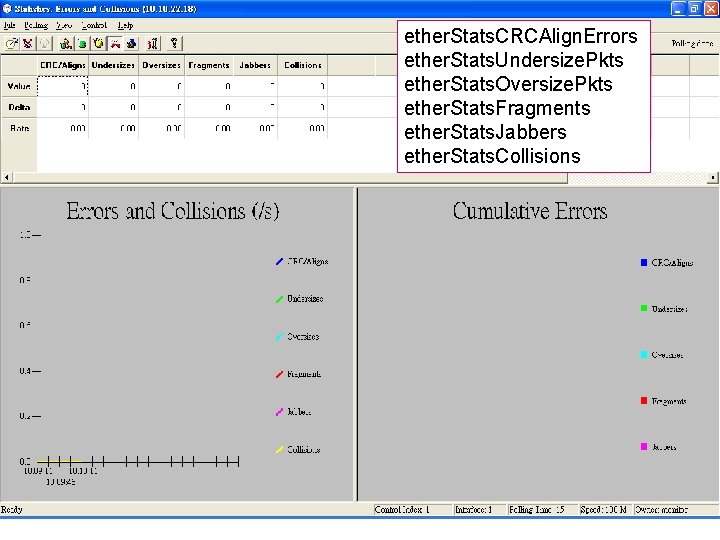Viewport: 720px width, 540px height.
Task: Open the View menu
Action: tap(64, 25)
